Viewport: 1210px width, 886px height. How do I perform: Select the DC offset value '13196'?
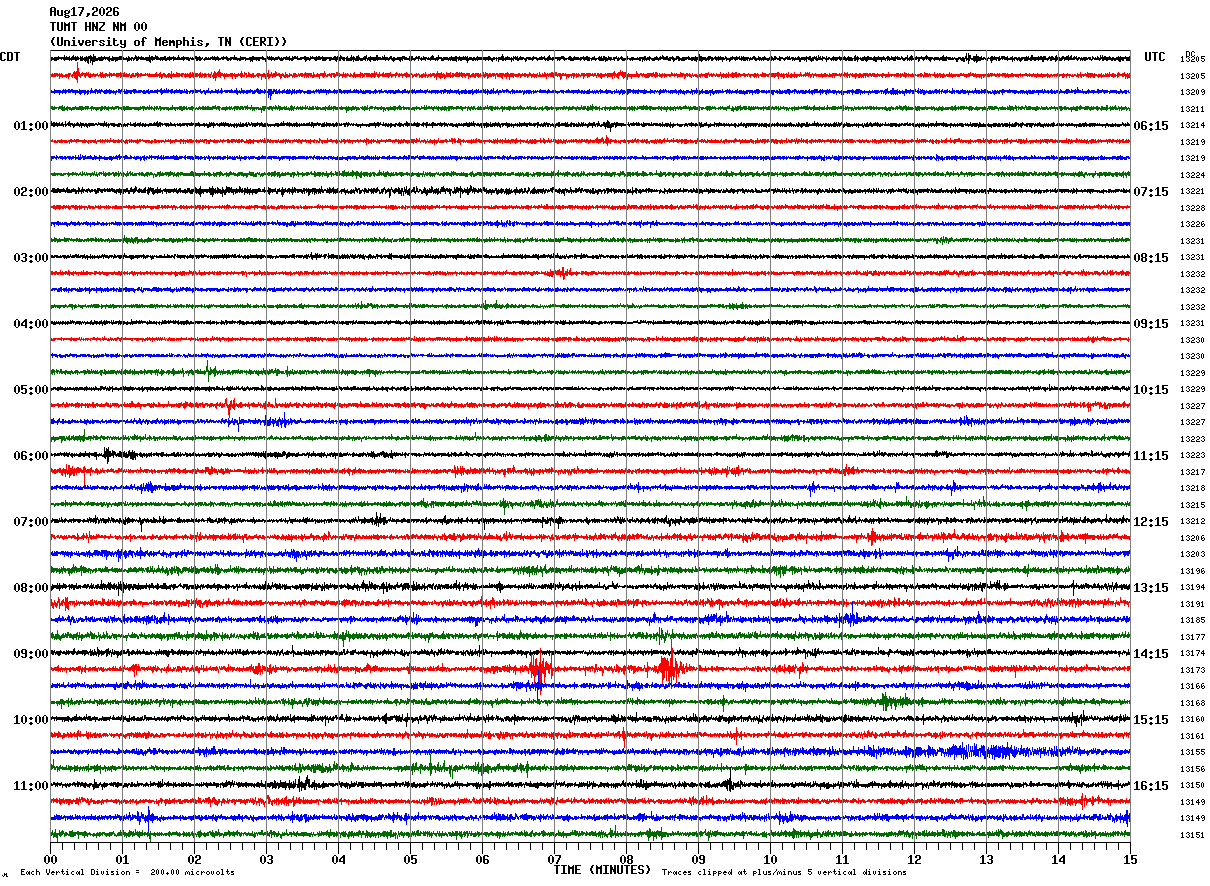coord(1192,571)
